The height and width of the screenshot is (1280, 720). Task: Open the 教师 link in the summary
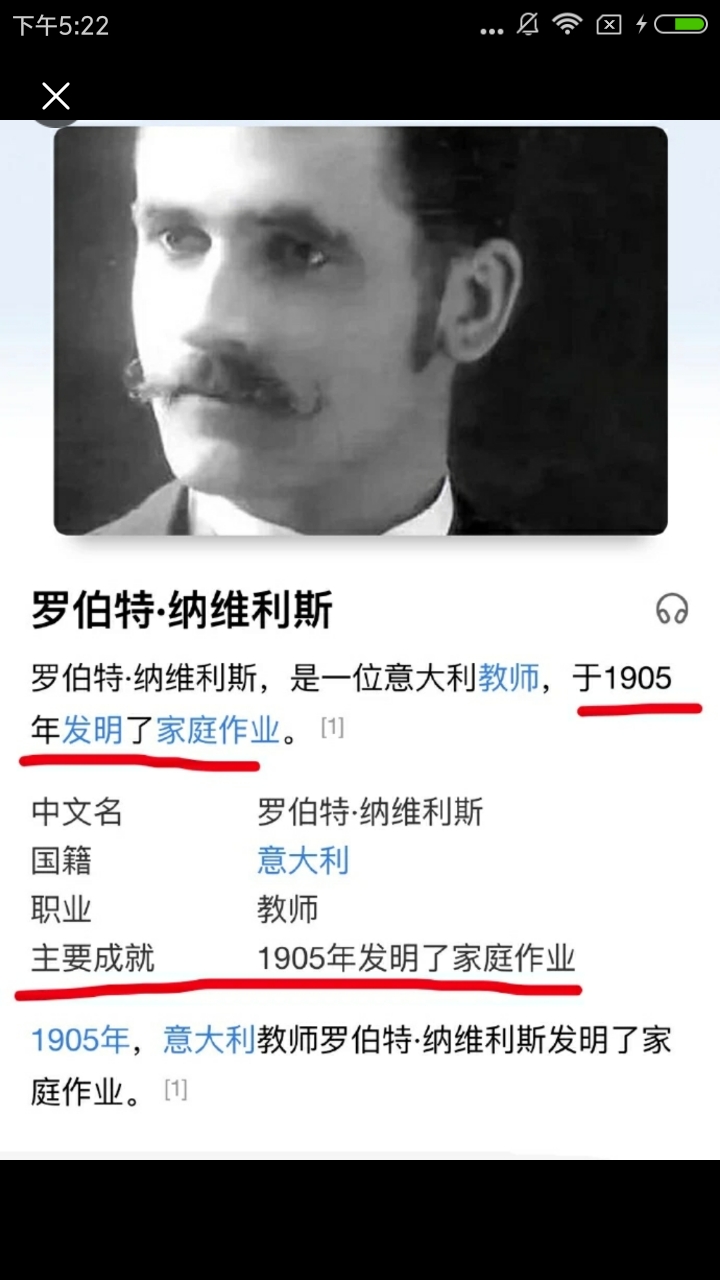point(509,678)
